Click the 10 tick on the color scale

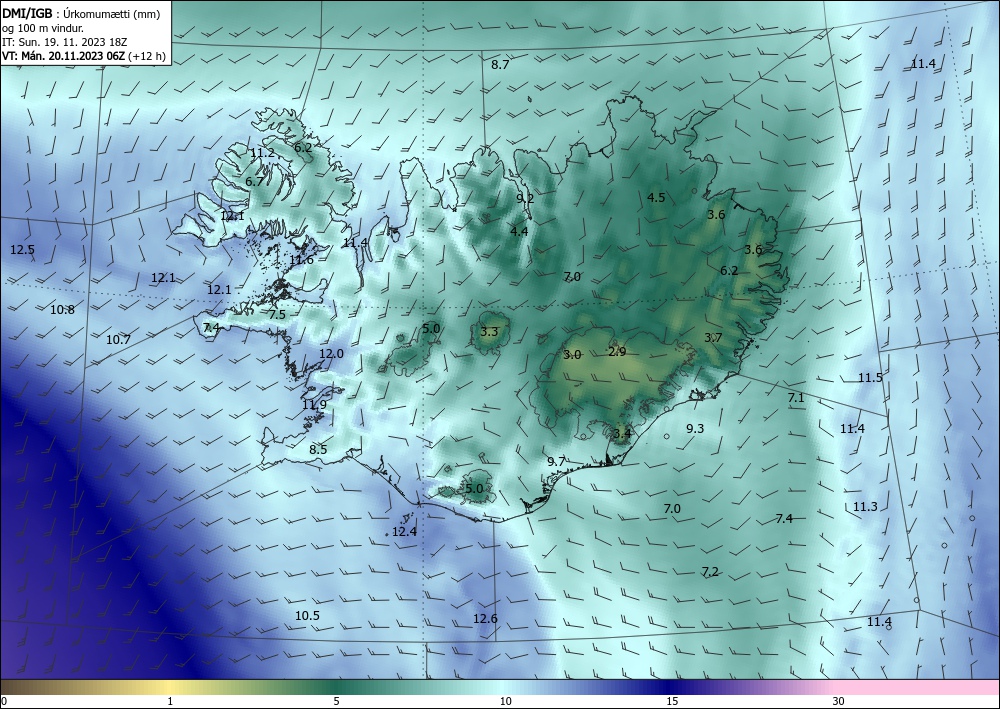coord(506,701)
